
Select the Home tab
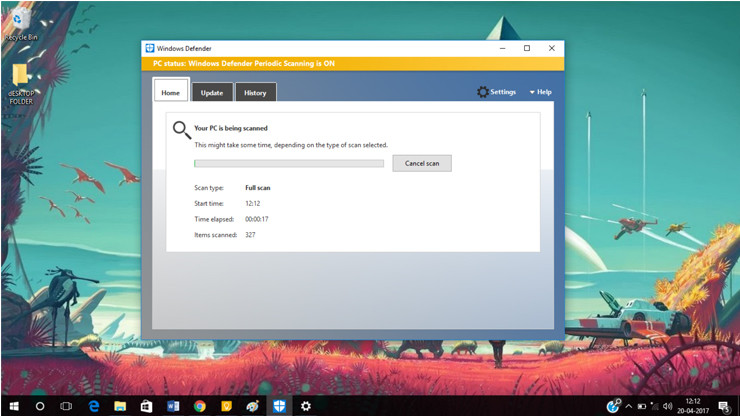[170, 92]
